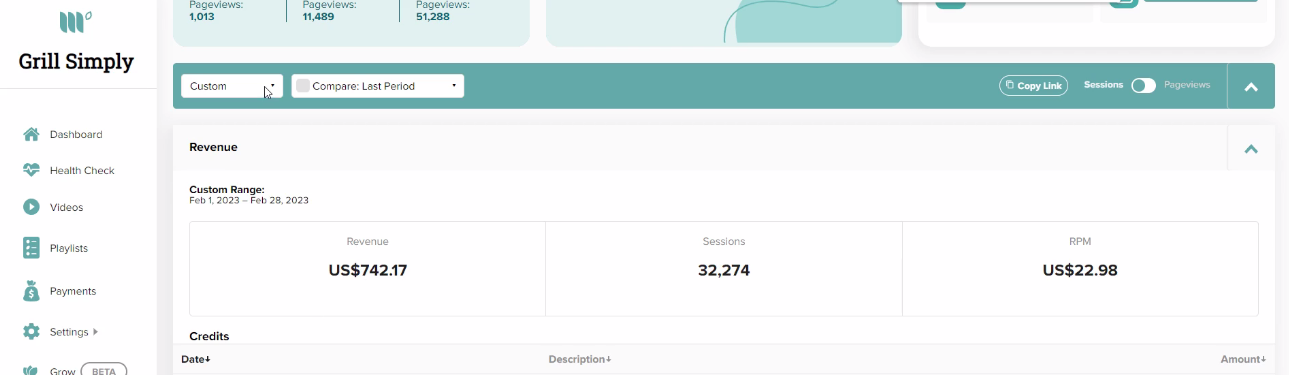
Task: Open the Compare: Last Period dropdown arrow
Action: coord(454,86)
